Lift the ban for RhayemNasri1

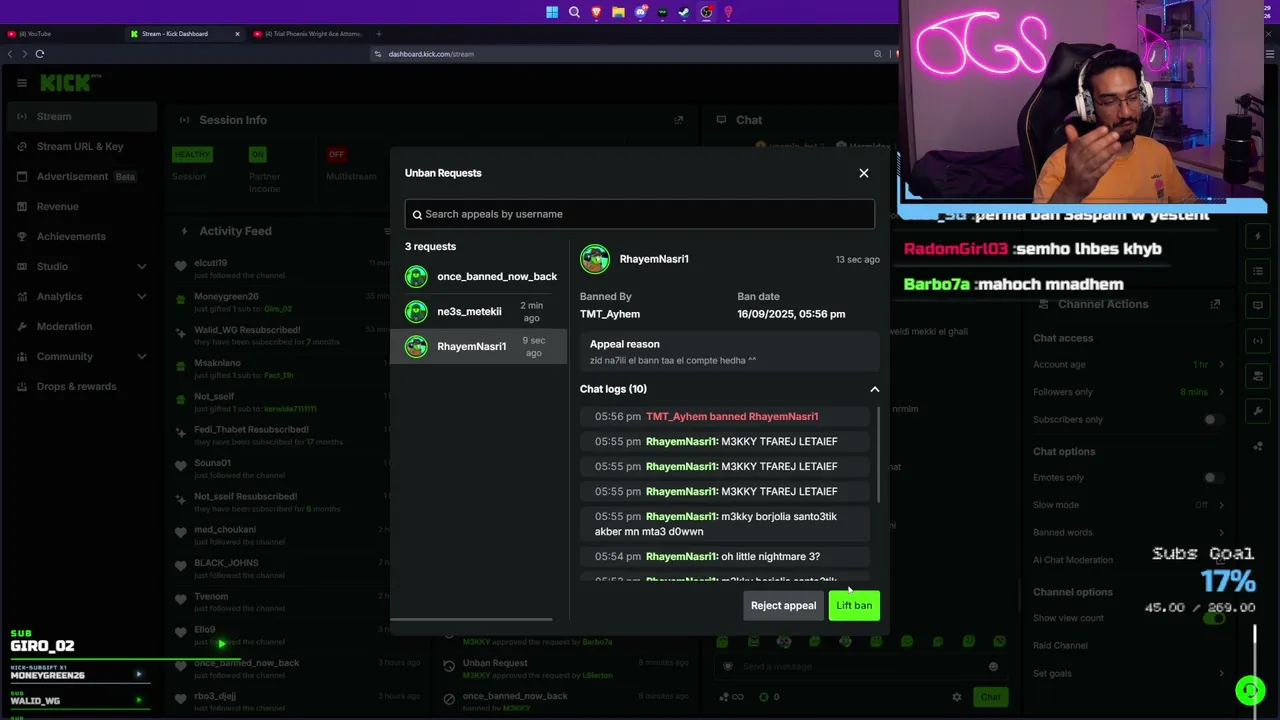(854, 605)
